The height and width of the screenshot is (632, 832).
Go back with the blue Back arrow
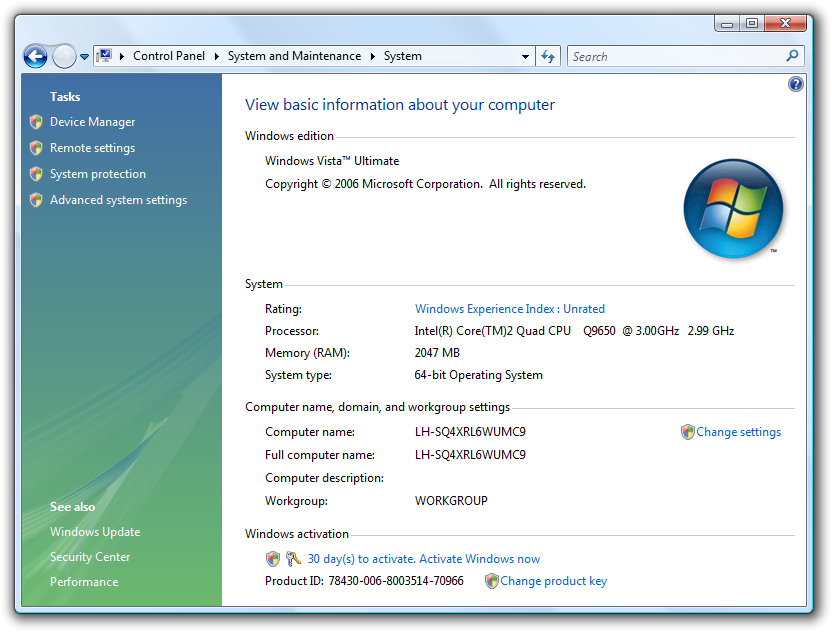36,56
